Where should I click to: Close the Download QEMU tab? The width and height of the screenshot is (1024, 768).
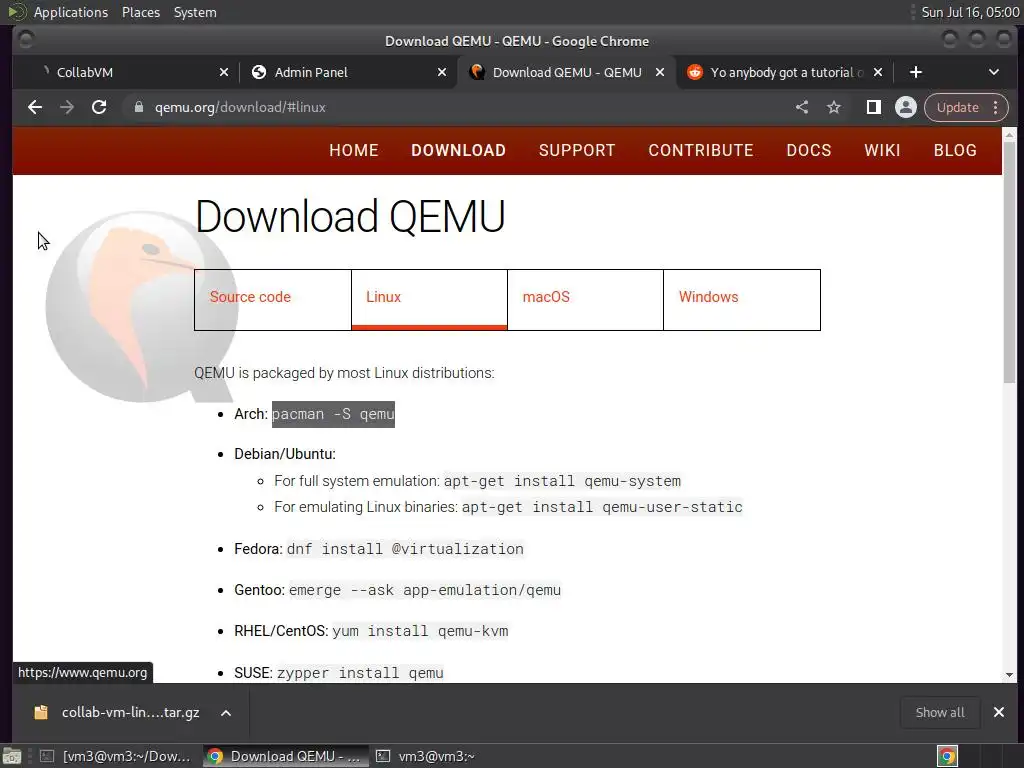660,72
